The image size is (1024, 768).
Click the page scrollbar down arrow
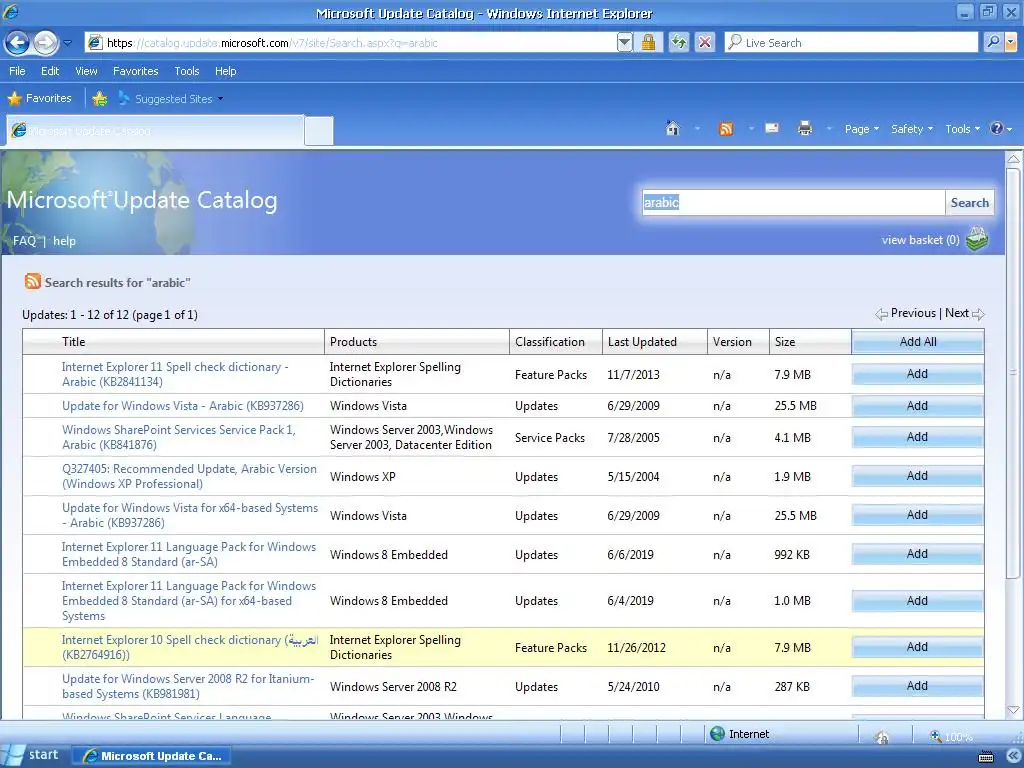pyautogui.click(x=1013, y=710)
